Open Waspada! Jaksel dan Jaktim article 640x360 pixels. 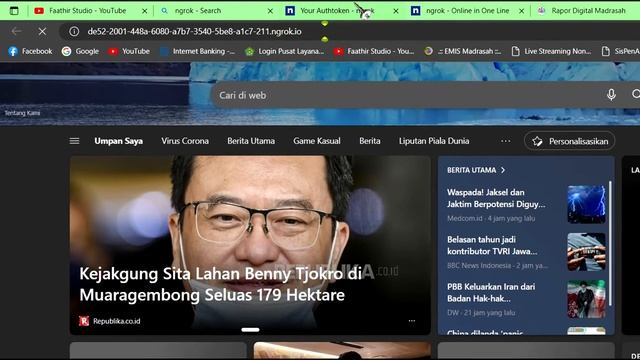(x=496, y=198)
